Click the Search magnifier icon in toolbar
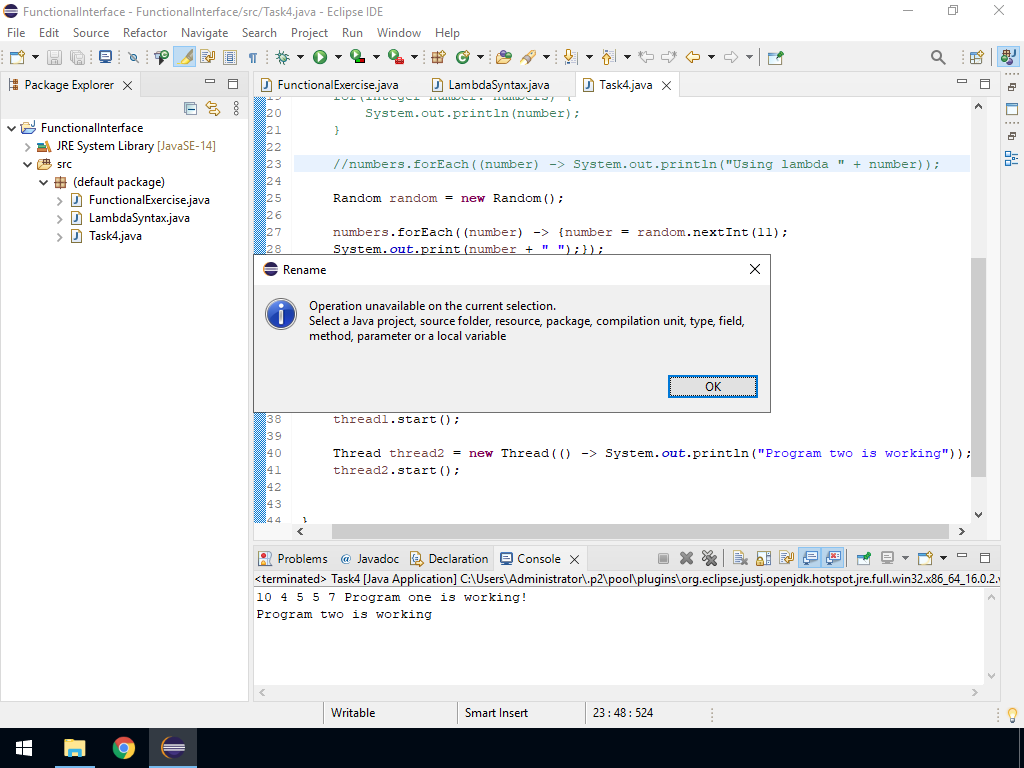This screenshot has width=1024, height=768. (937, 58)
